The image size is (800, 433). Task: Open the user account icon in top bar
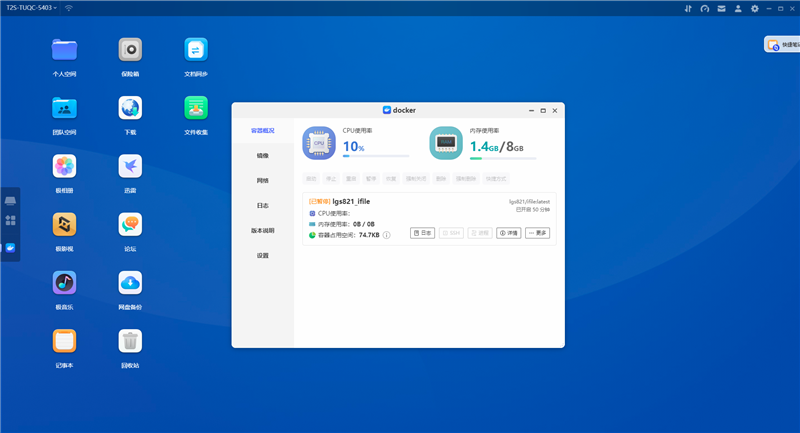click(738, 8)
